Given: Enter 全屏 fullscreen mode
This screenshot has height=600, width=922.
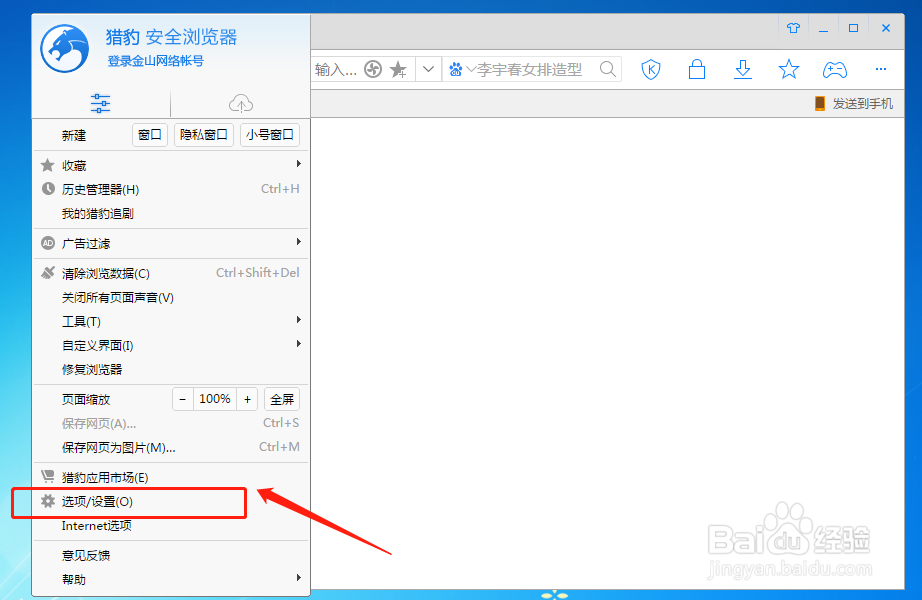Looking at the screenshot, I should coord(282,399).
